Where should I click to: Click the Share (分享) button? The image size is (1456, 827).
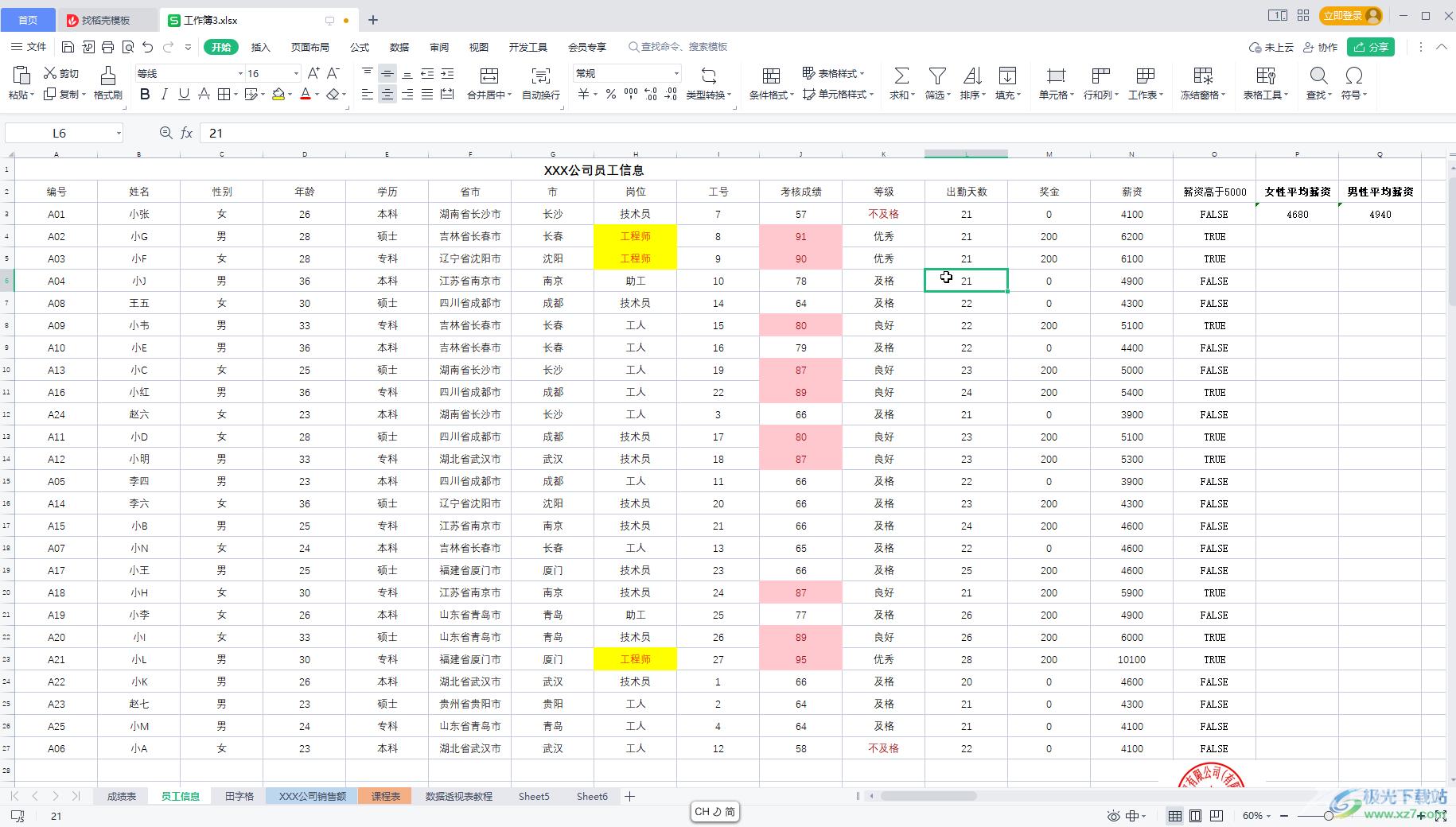click(1371, 47)
